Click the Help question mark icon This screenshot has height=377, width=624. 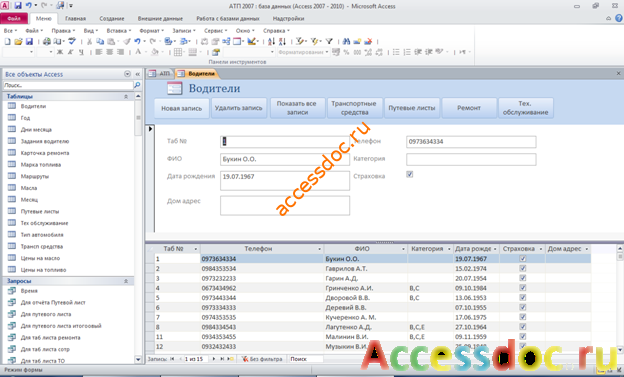619,18
